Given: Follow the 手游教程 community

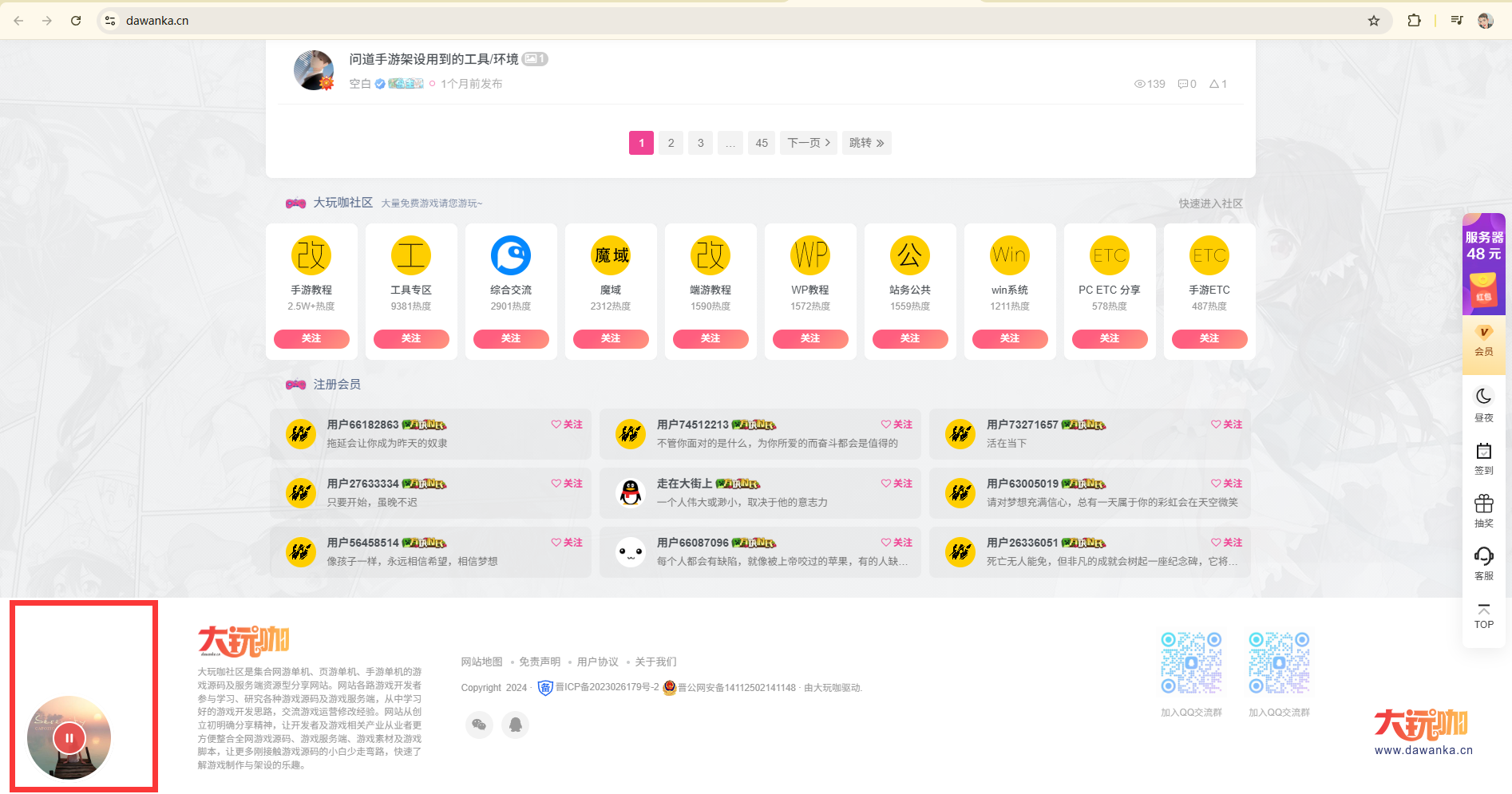Looking at the screenshot, I should 311,338.
